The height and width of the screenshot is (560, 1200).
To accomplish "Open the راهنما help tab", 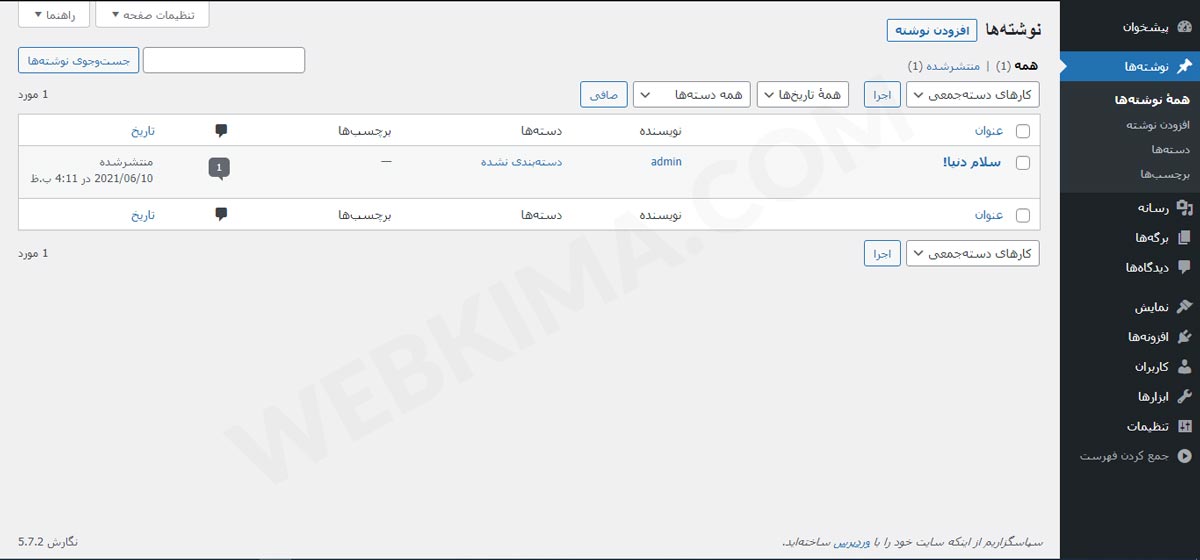I will 54,14.
